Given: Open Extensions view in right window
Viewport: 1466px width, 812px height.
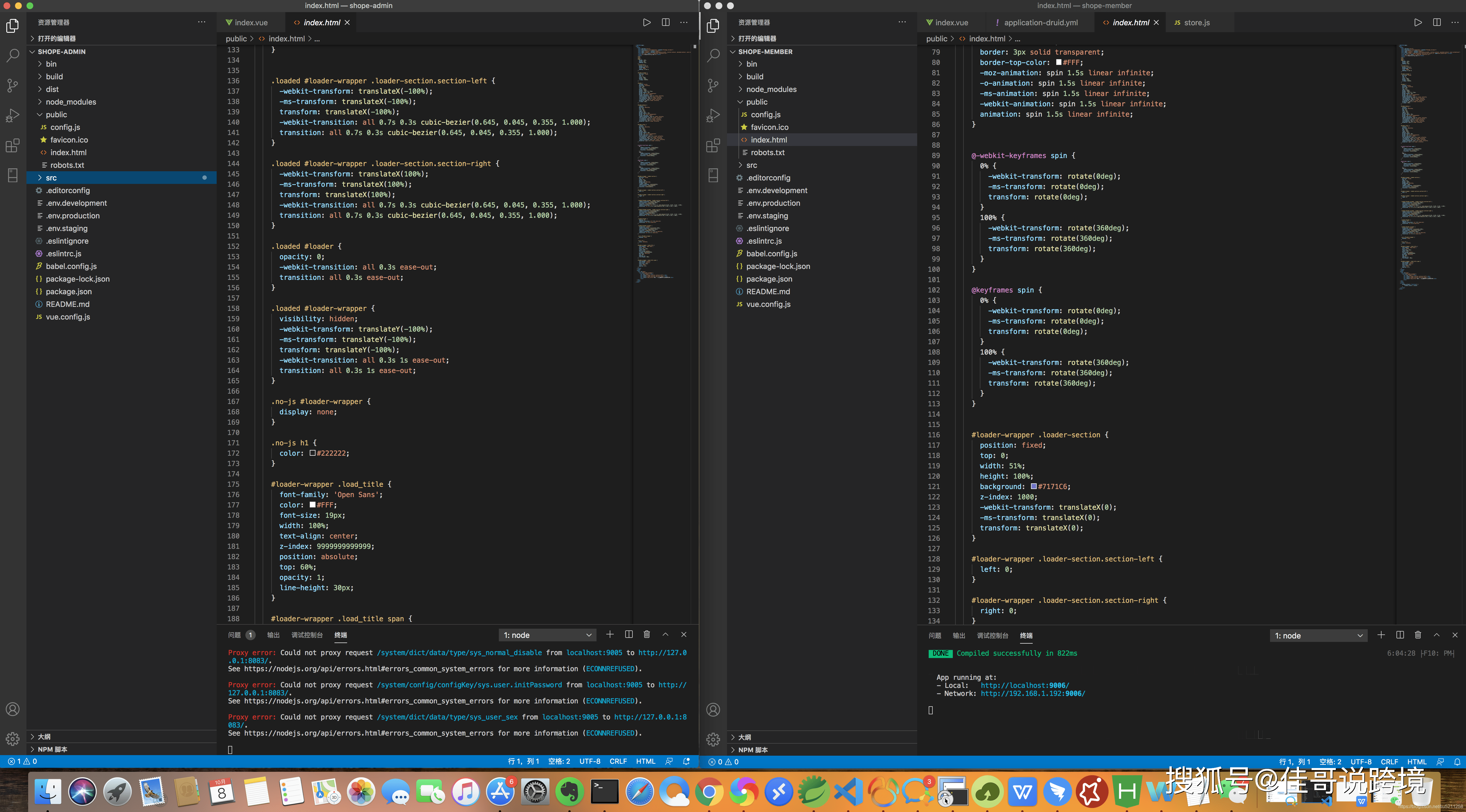Looking at the screenshot, I should [713, 146].
